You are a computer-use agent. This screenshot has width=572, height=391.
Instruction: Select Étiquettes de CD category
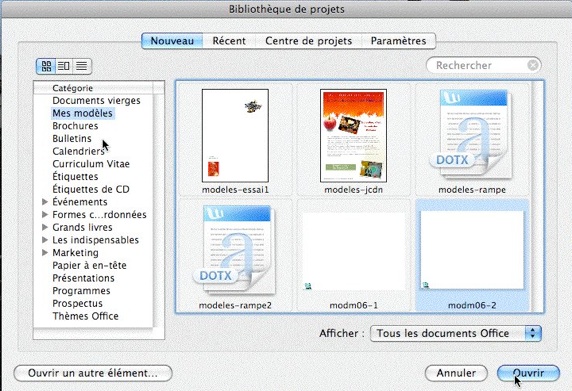coord(91,189)
